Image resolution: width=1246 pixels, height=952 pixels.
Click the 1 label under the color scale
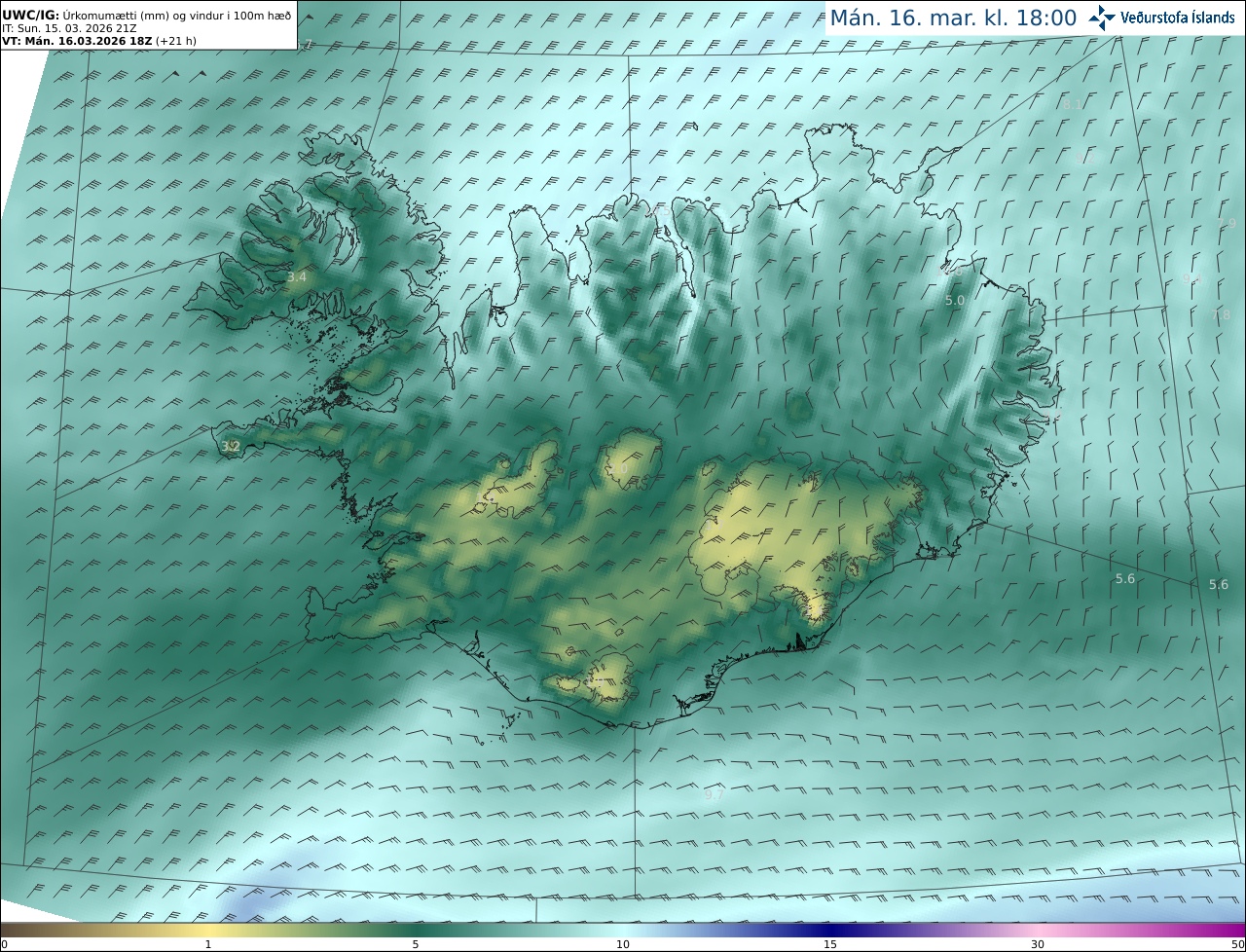click(208, 944)
